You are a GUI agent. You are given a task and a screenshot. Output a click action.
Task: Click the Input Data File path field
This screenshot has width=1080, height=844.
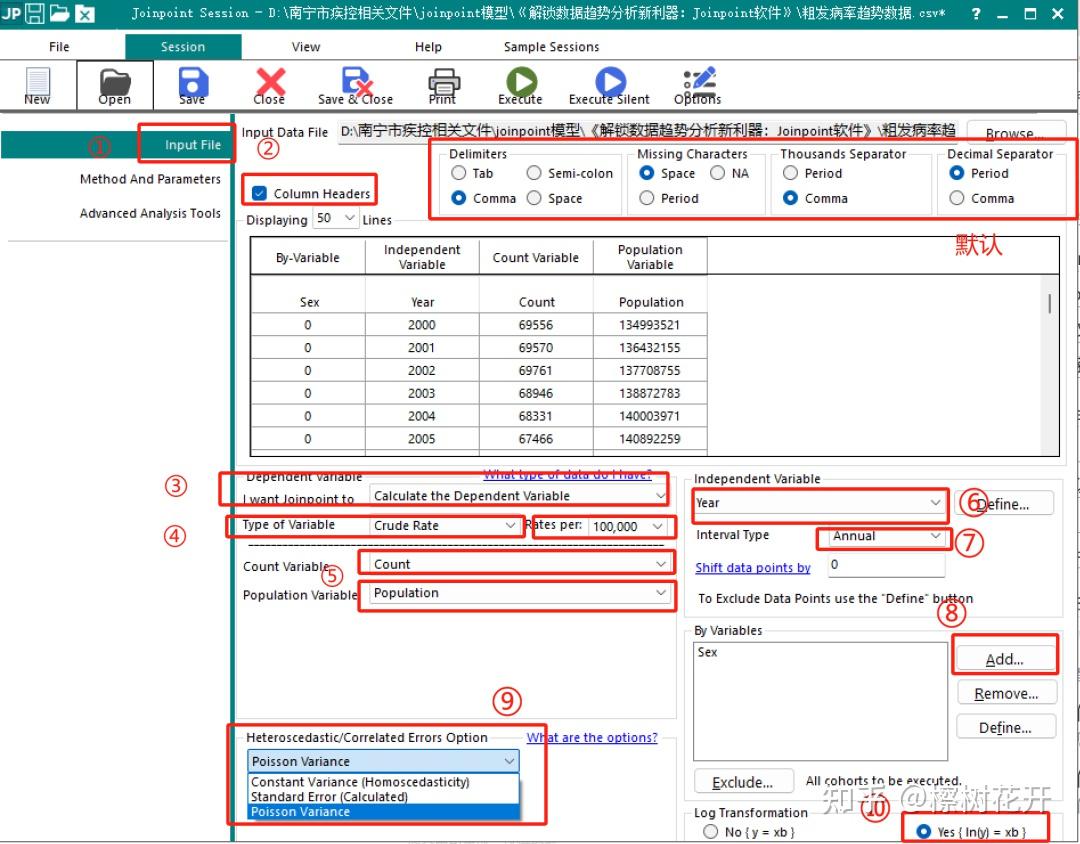(647, 131)
